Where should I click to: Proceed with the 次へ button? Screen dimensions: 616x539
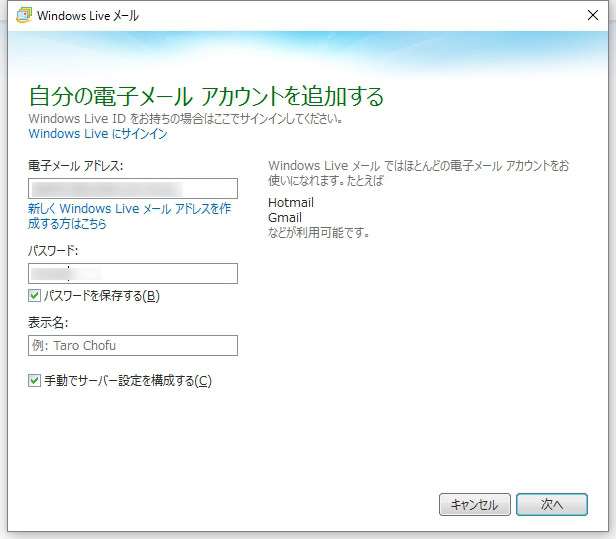[551, 505]
